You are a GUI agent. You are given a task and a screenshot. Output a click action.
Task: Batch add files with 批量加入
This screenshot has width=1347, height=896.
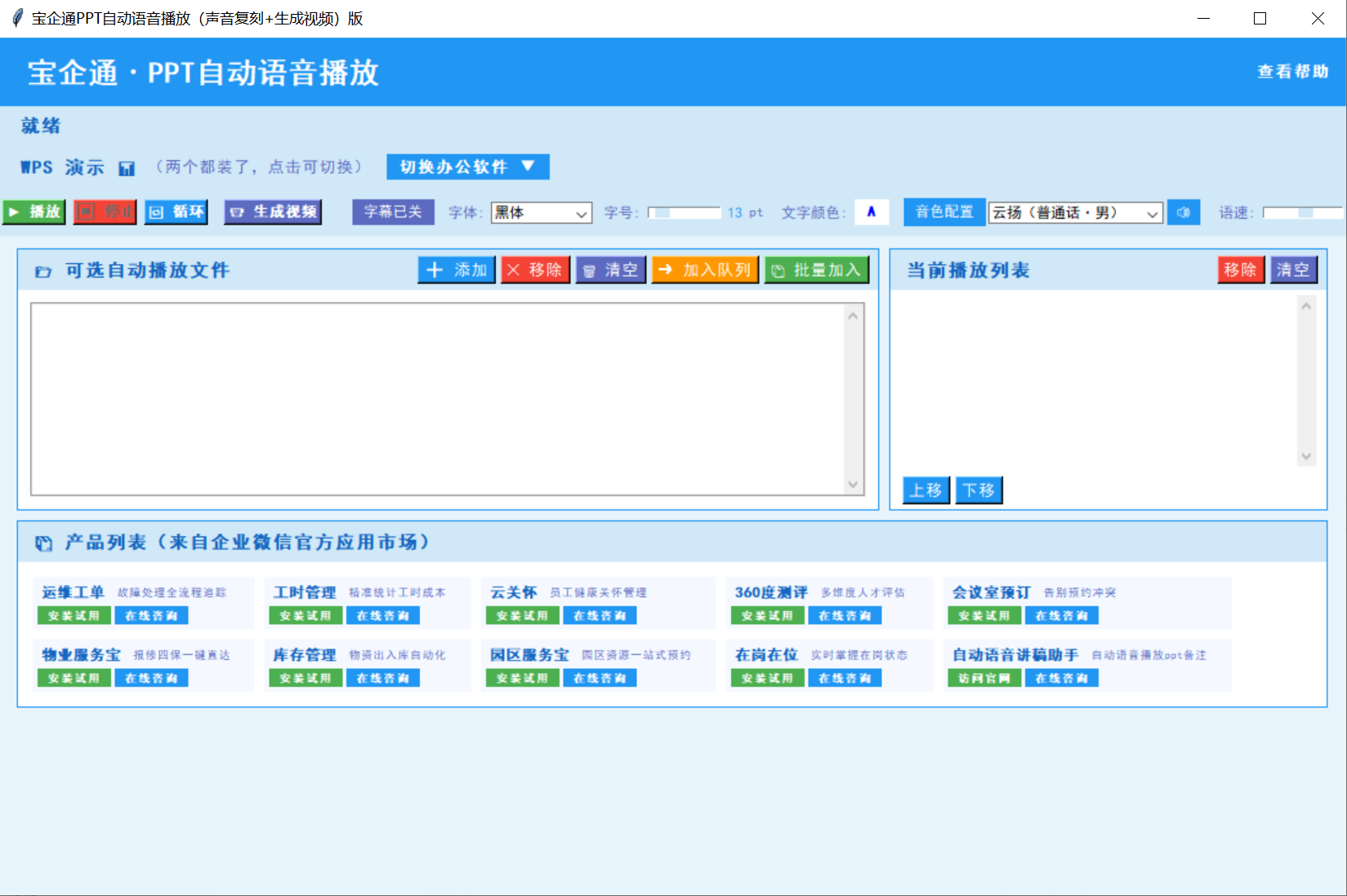816,270
